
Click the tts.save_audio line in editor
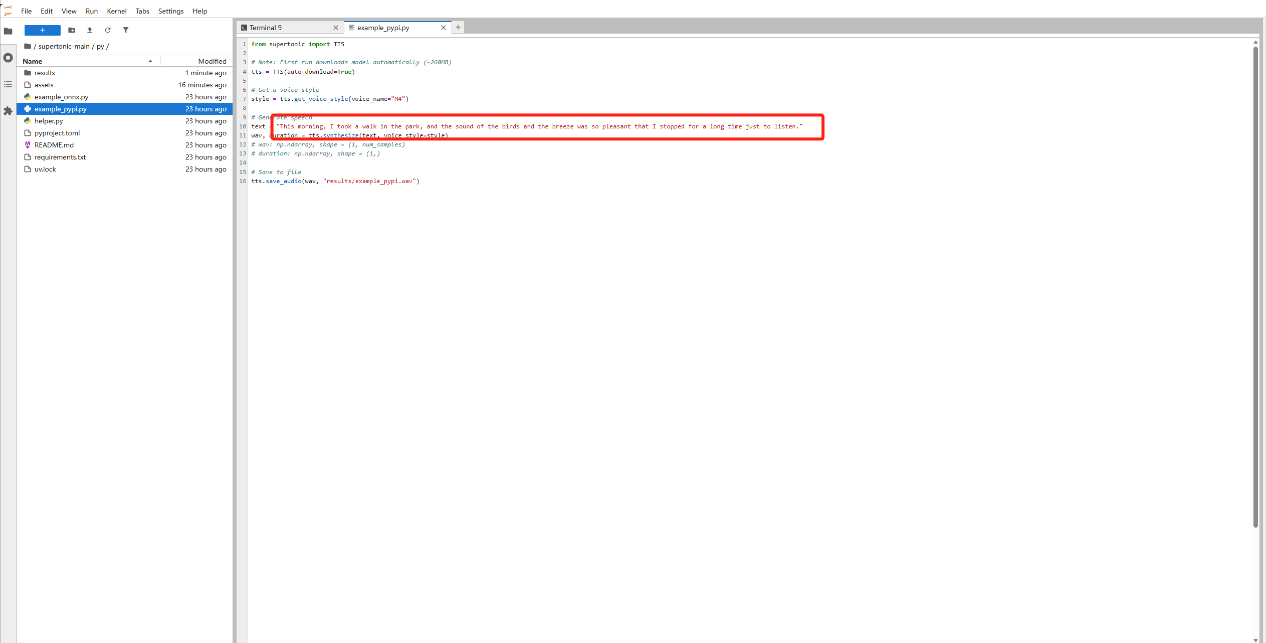point(335,181)
